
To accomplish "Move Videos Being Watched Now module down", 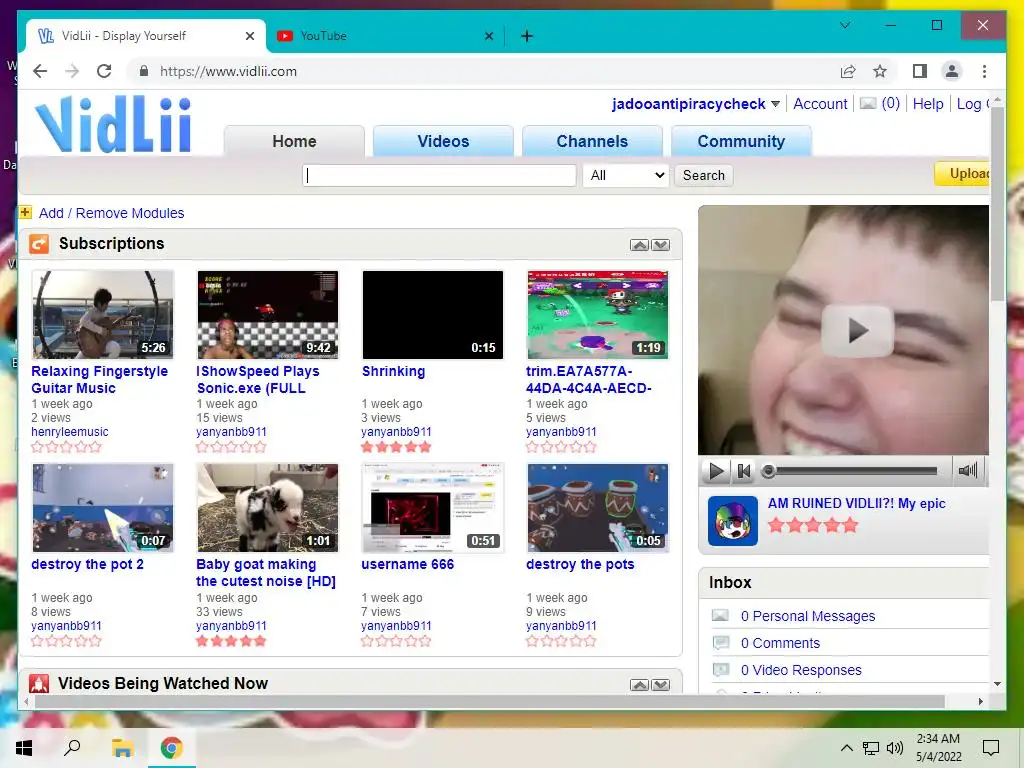I will click(x=661, y=684).
